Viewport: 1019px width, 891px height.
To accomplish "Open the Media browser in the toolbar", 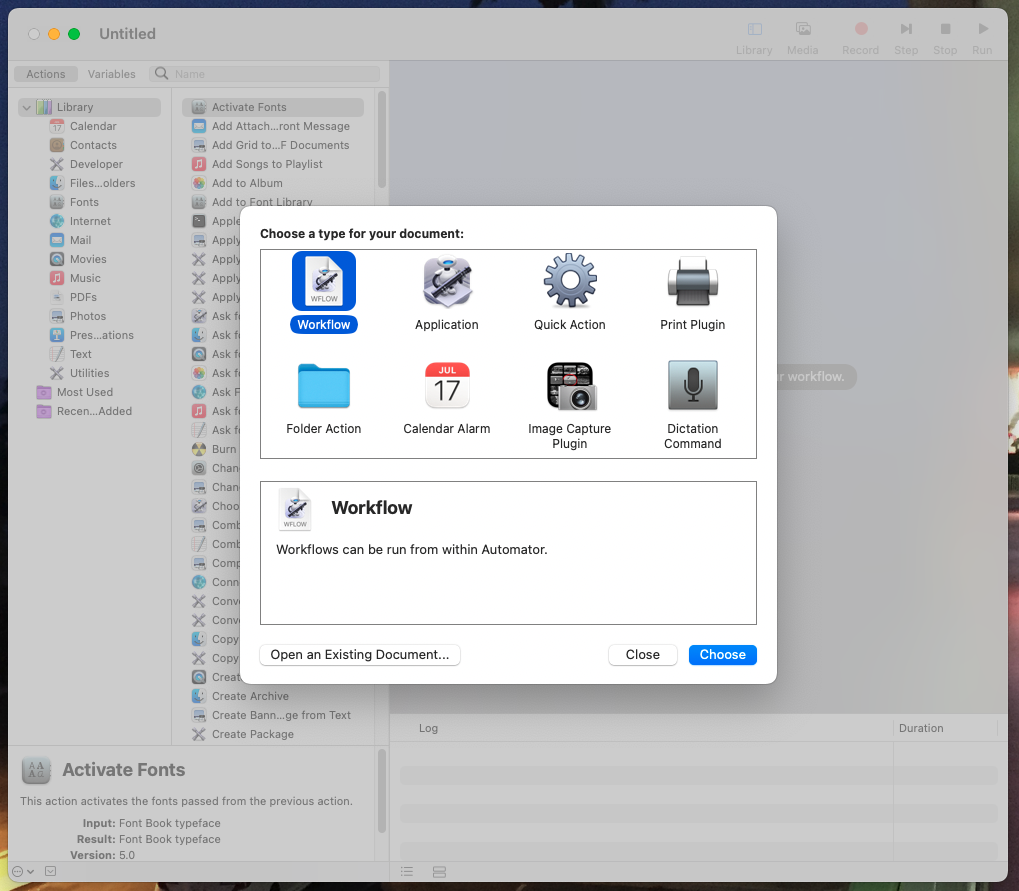I will coord(802,32).
